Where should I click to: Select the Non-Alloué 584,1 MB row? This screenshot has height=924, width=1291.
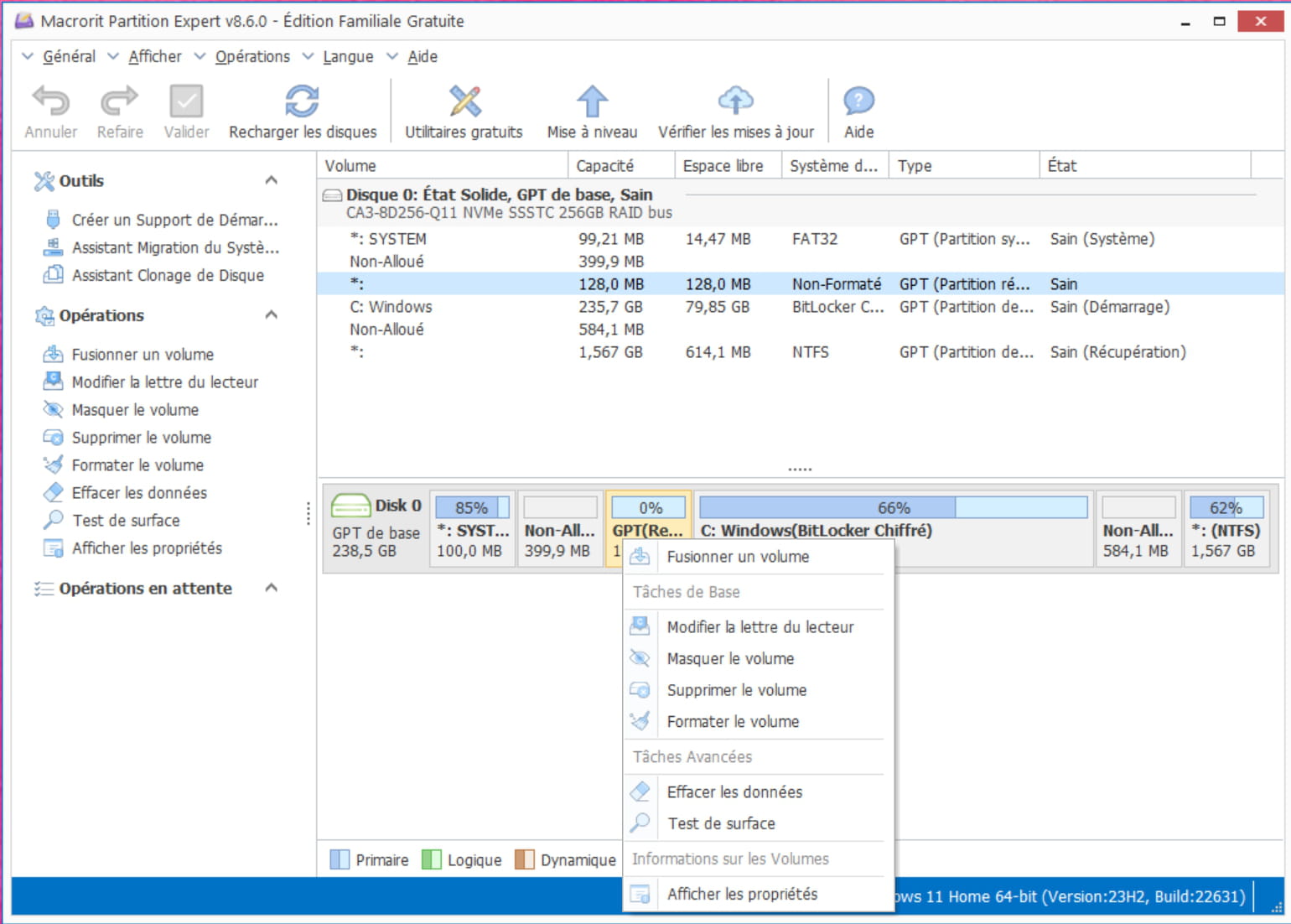point(801,330)
